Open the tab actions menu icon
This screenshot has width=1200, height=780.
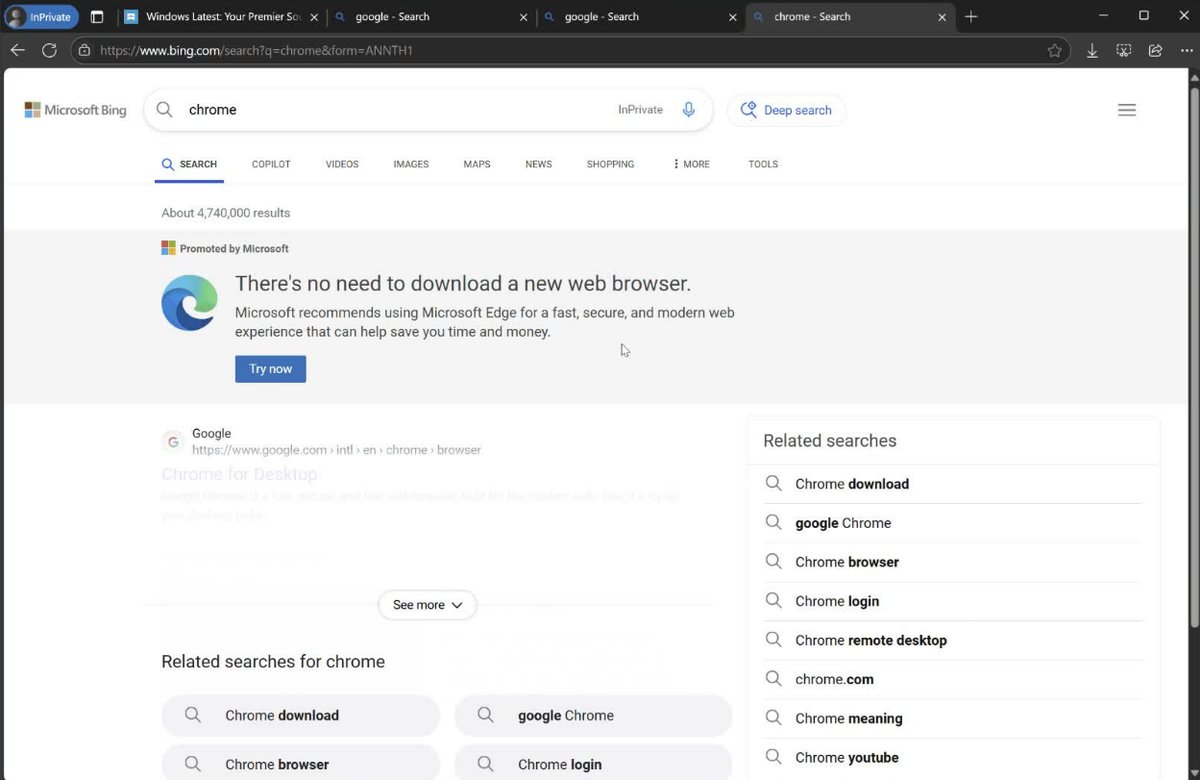coord(97,17)
